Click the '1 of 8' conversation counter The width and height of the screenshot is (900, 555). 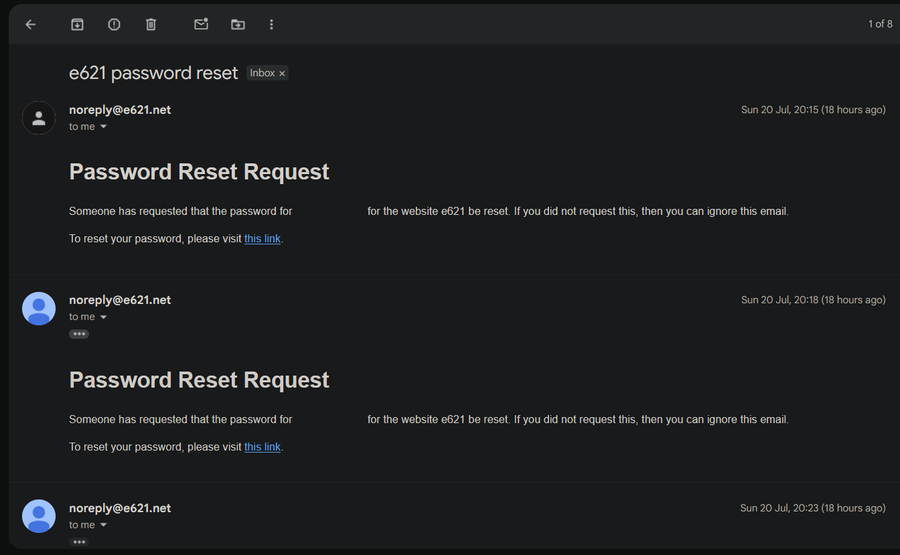[x=880, y=24]
